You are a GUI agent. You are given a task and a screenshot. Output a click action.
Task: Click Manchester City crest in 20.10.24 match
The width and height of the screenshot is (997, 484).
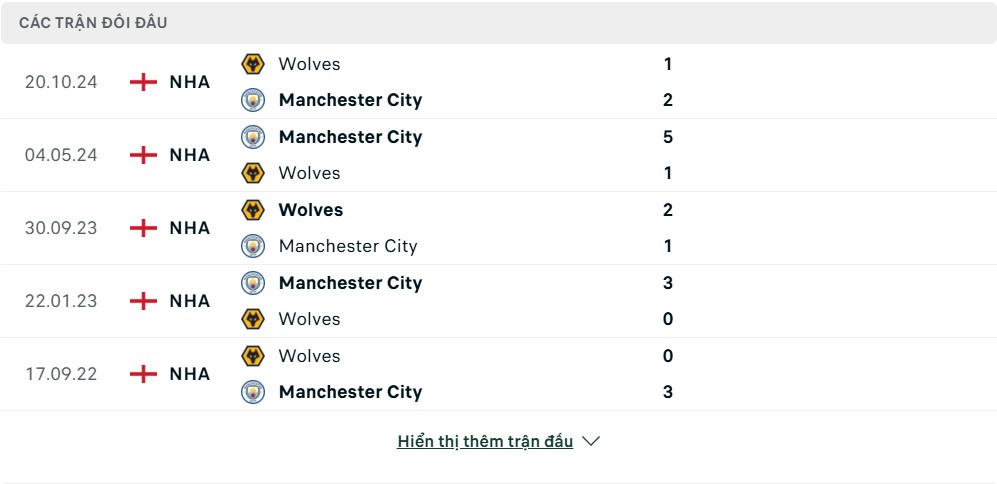(x=253, y=100)
